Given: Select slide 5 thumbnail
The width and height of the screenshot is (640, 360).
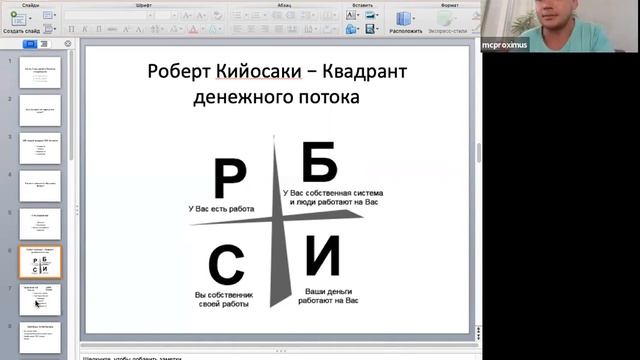Looking at the screenshot, I should (40, 224).
